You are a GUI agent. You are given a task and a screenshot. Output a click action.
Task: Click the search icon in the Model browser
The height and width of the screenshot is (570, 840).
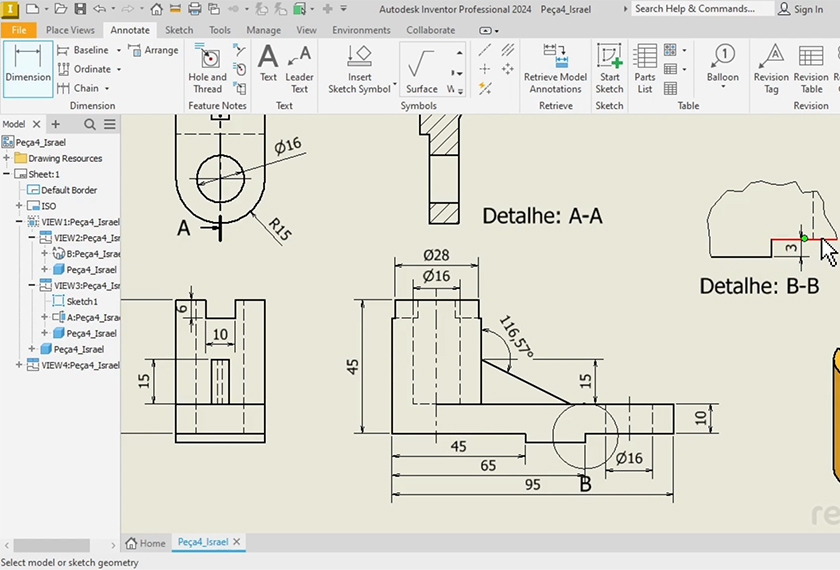[90, 124]
